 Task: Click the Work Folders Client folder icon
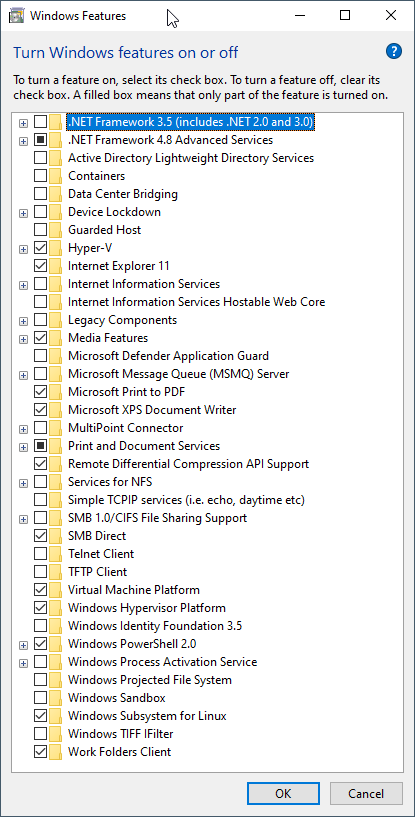tap(56, 752)
